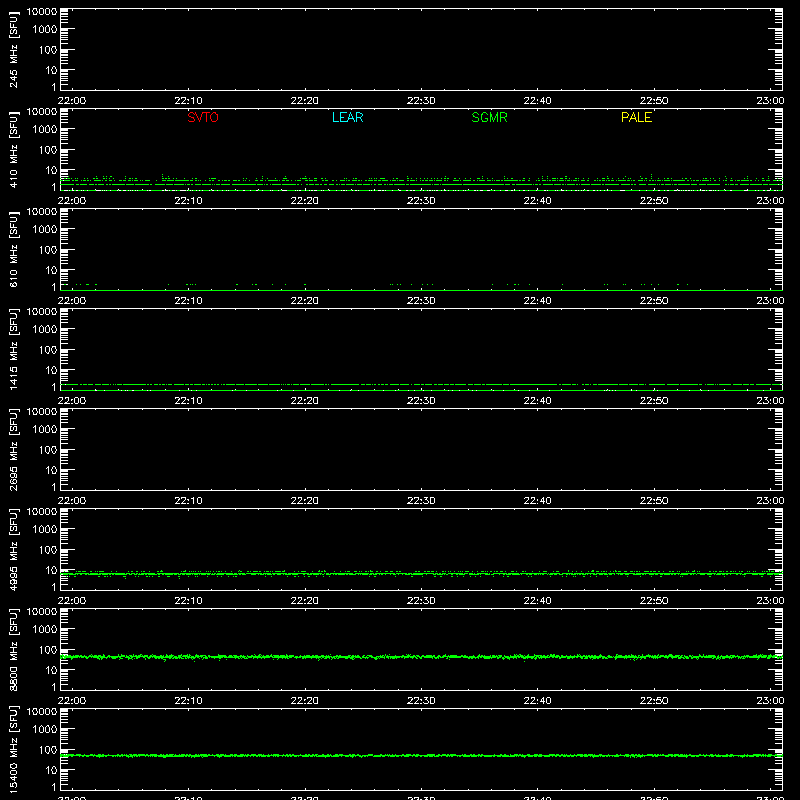Click the 10 tick label of the 15400 MHz panel
Screen dimensions: 800x800
[x=52, y=770]
